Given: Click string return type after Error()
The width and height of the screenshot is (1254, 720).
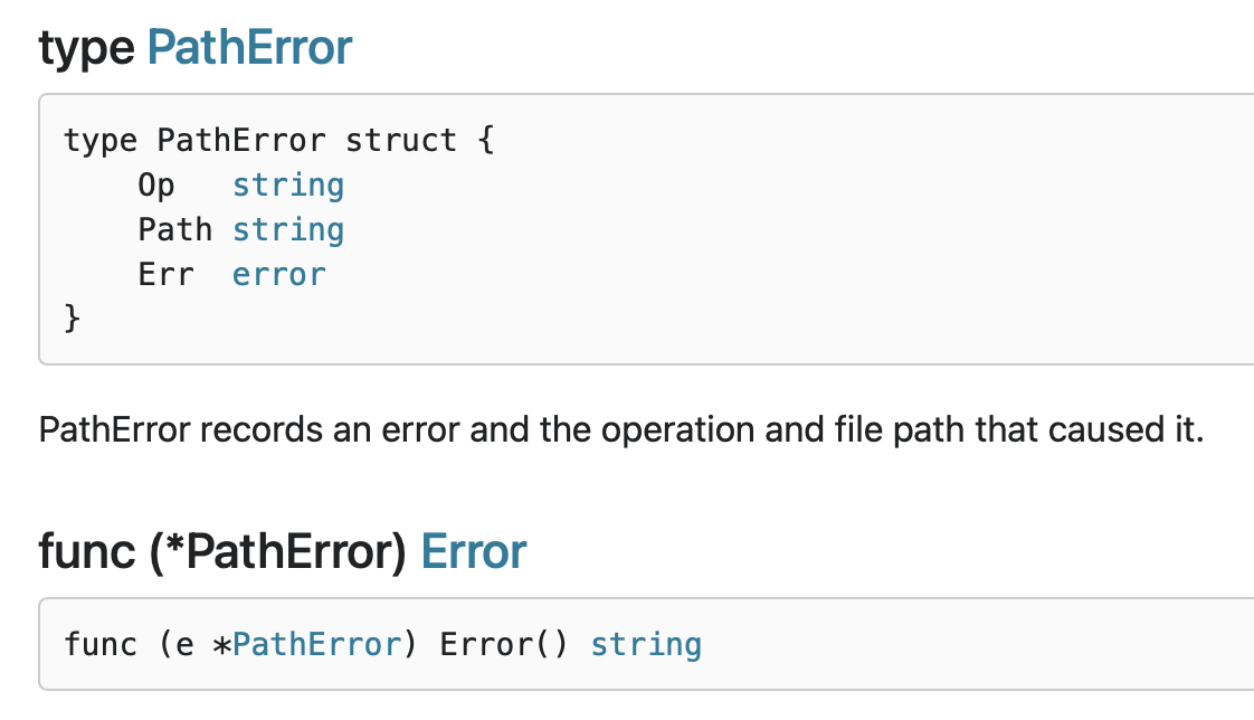Looking at the screenshot, I should pos(646,644).
